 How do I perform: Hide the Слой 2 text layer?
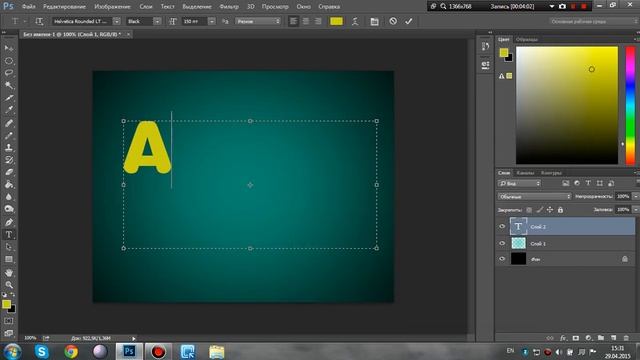point(502,227)
